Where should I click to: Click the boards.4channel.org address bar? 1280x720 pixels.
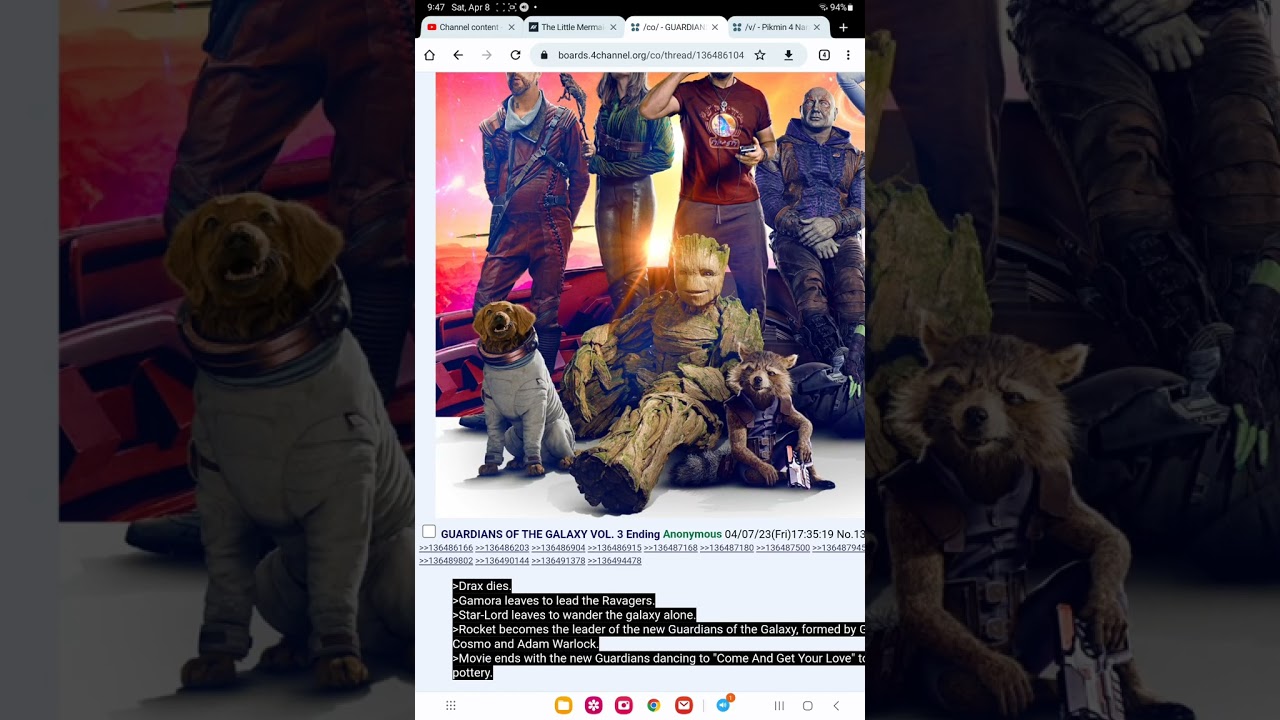[x=650, y=55]
